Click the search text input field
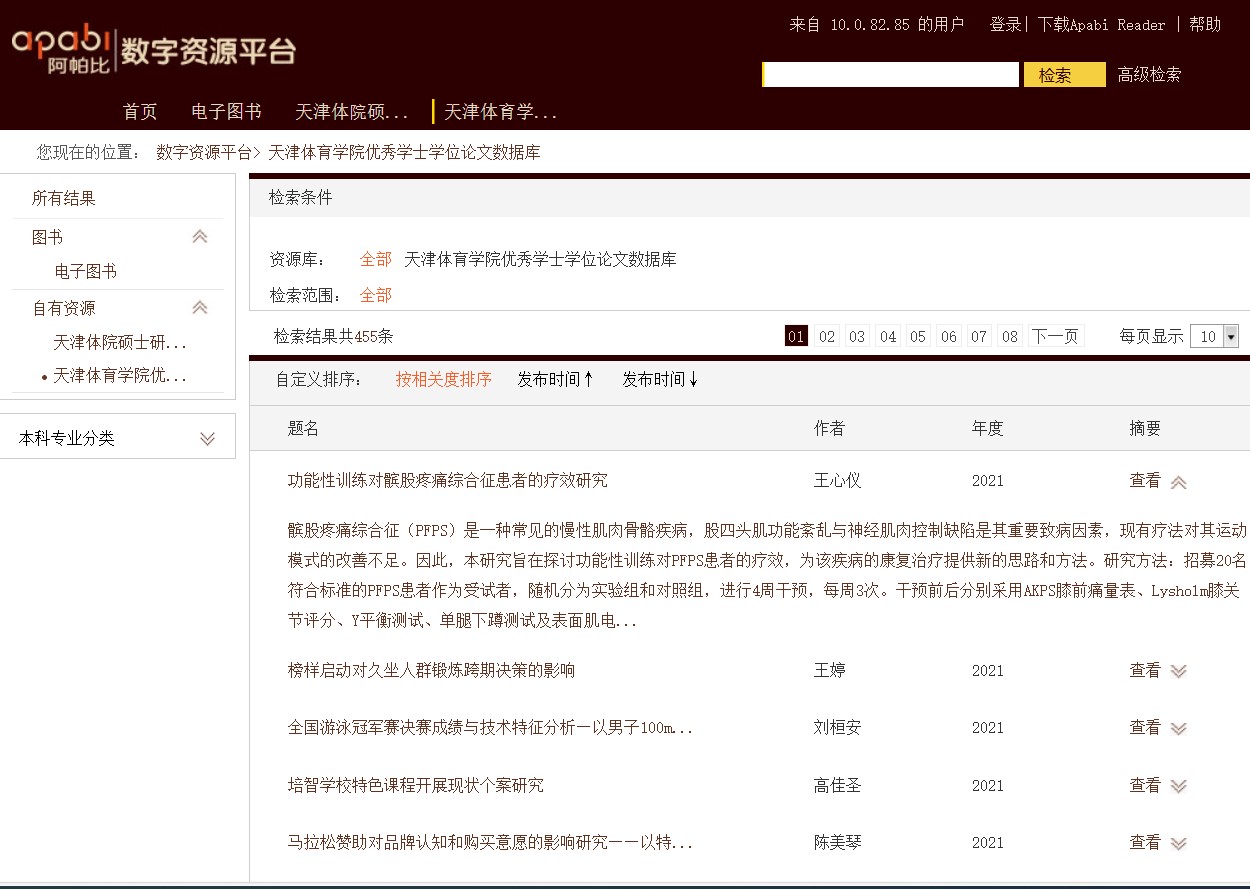The height and width of the screenshot is (889, 1250). coord(891,75)
